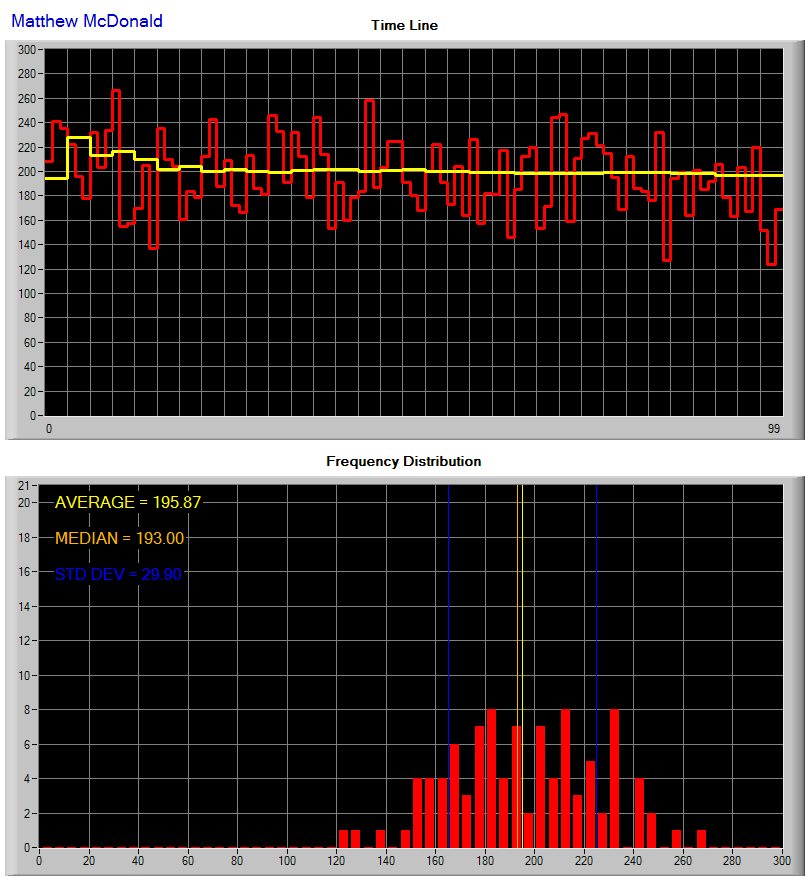Click the Frequency Distribution y-axis maximum 21

(24, 486)
